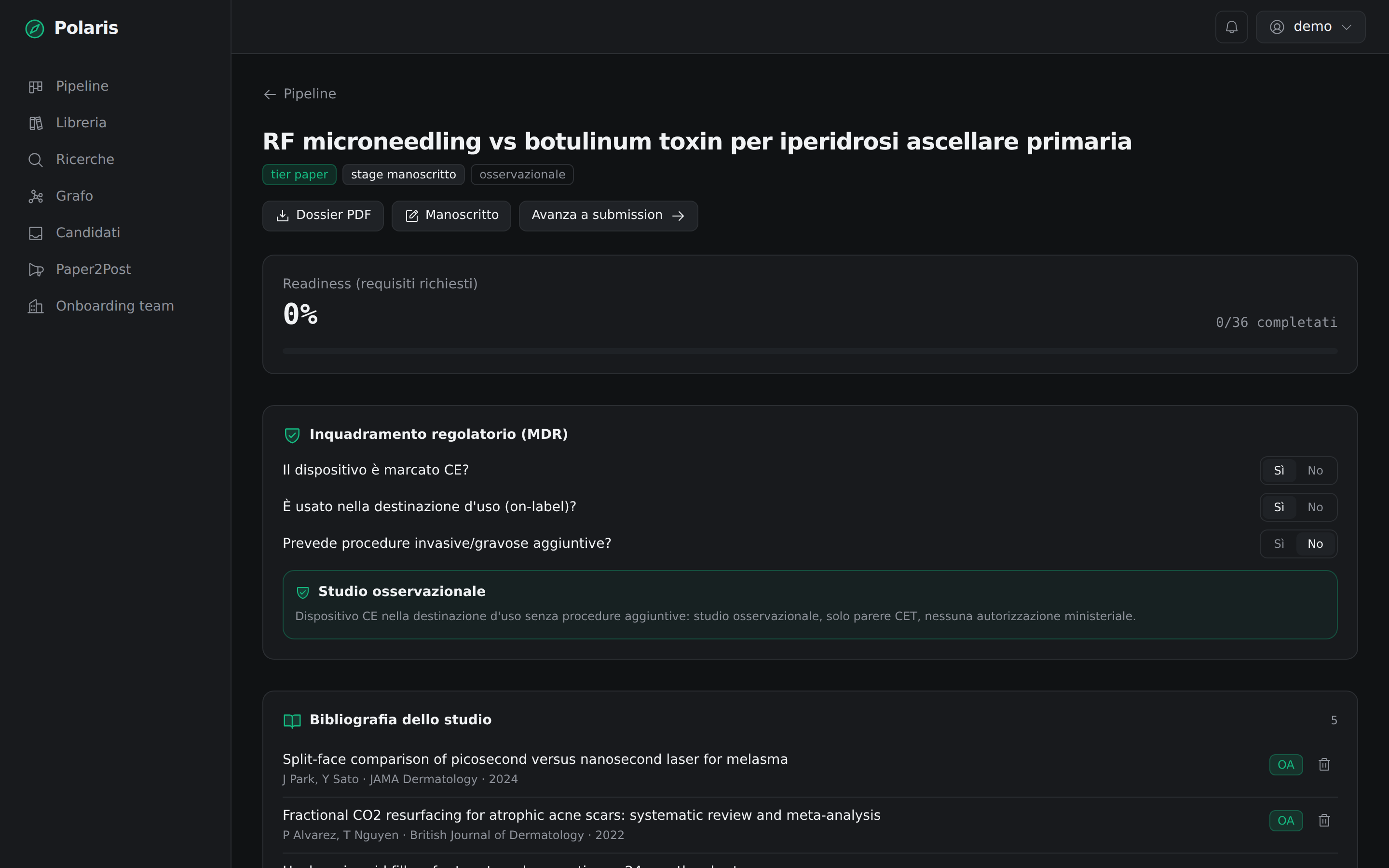Open notifications bell

coord(1231,27)
